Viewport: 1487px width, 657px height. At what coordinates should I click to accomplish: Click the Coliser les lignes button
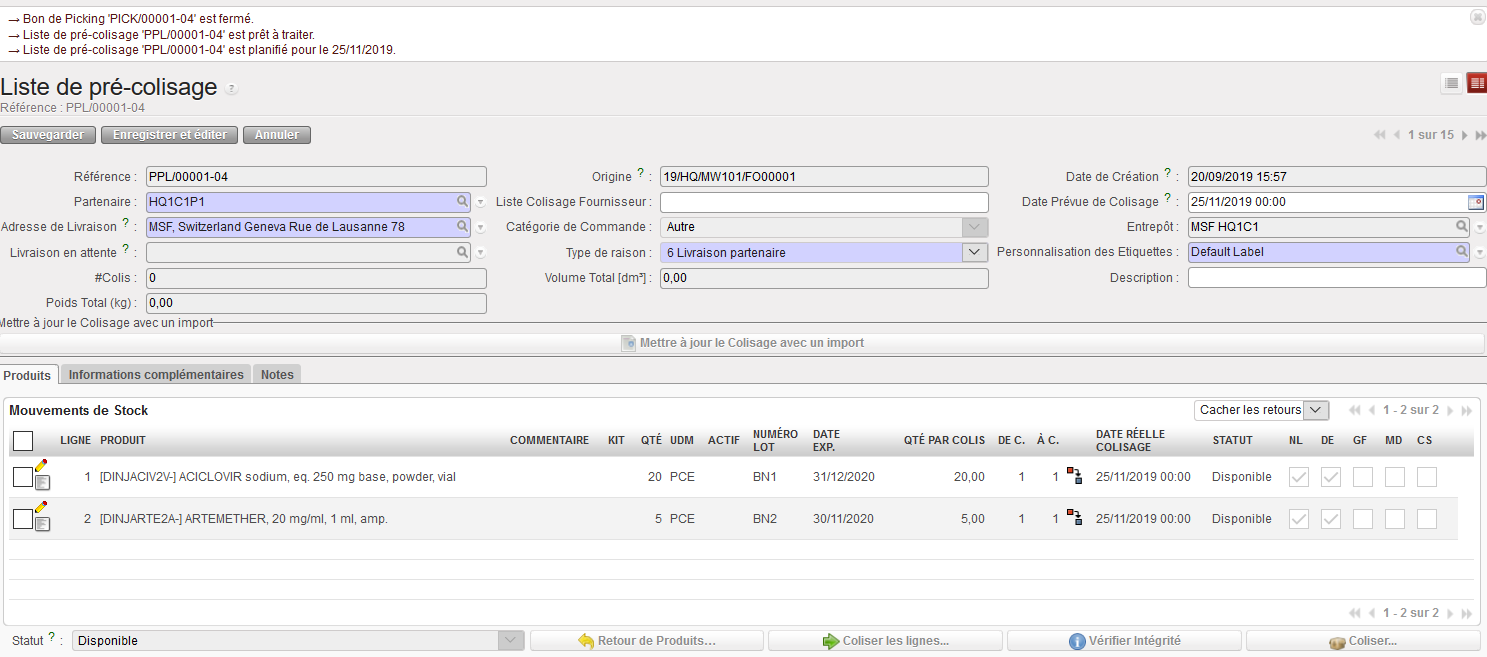coord(885,641)
